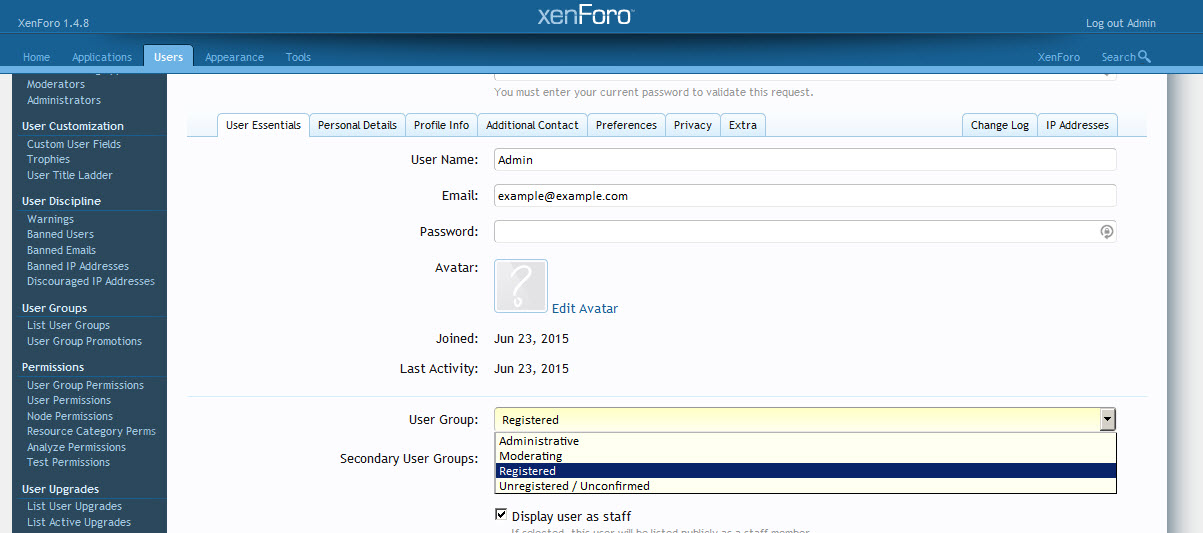
Task: Toggle the Display user as staff checkbox
Action: [x=501, y=515]
